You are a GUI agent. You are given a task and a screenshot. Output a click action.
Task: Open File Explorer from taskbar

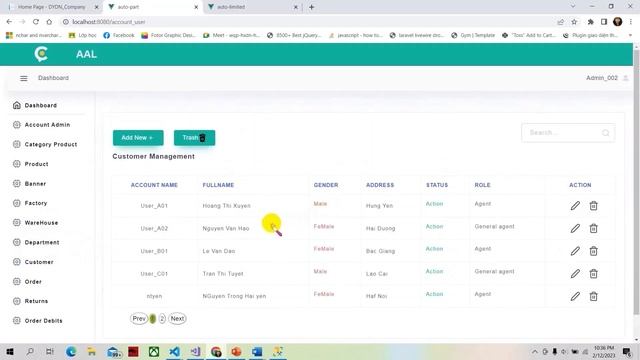tap(91, 351)
